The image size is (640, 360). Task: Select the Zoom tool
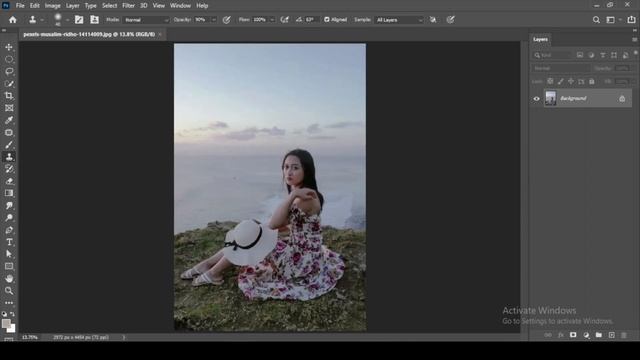click(x=9, y=291)
